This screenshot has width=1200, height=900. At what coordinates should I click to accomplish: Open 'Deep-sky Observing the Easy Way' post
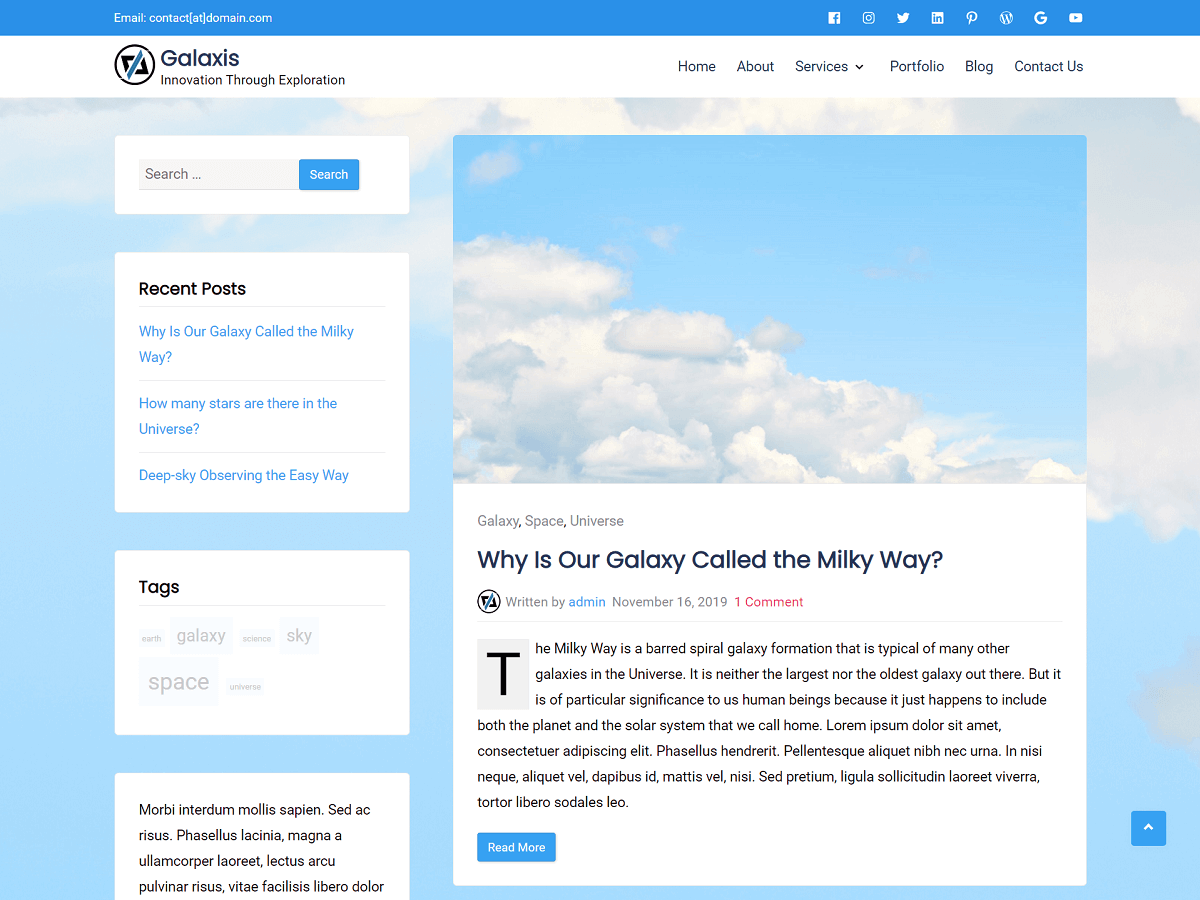tap(243, 475)
